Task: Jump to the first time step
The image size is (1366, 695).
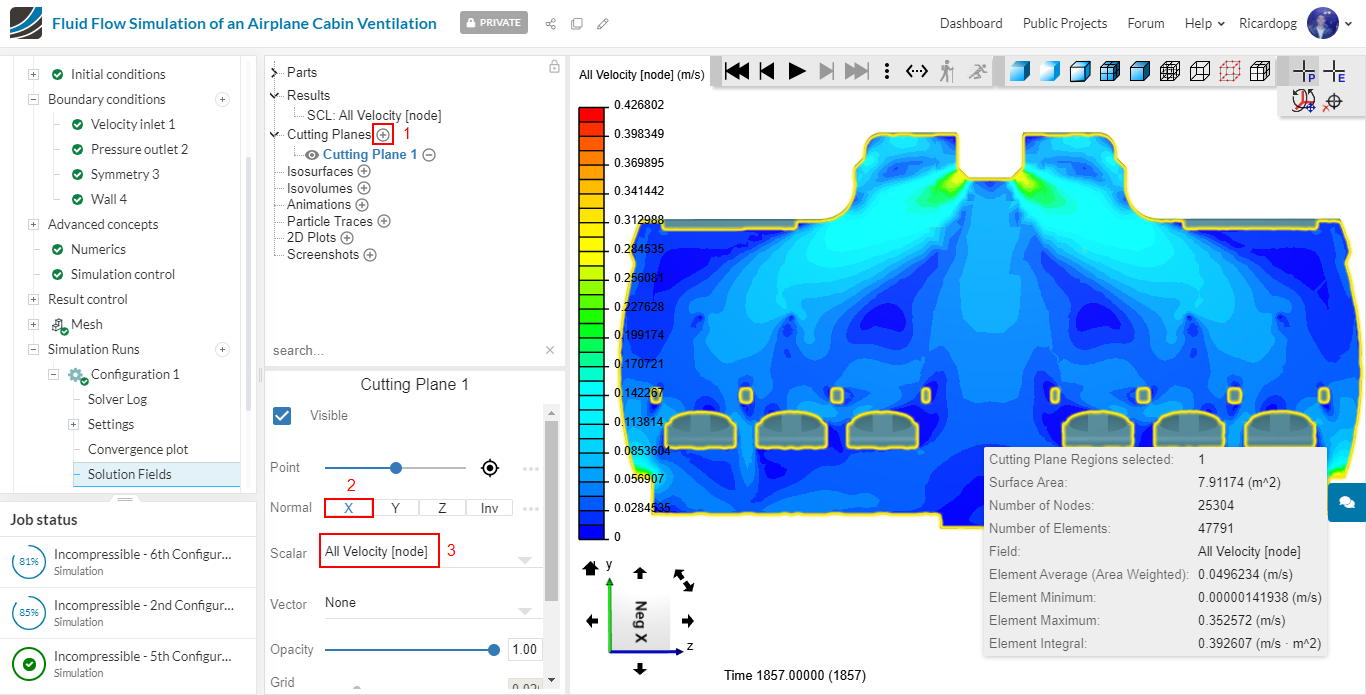Action: [737, 71]
